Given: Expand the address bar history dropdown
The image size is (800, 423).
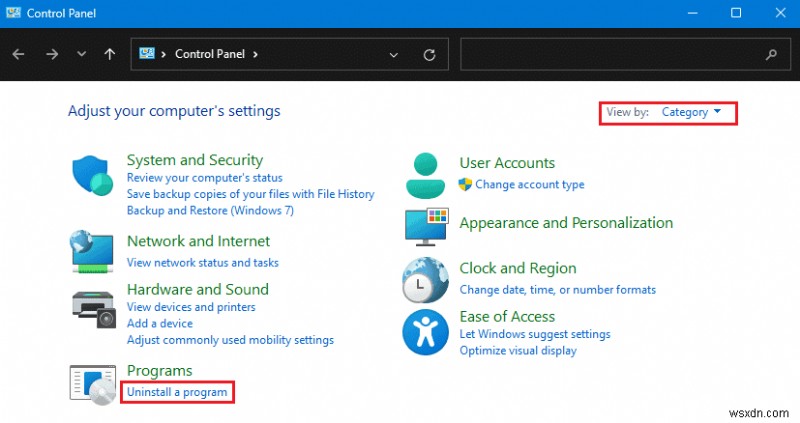Looking at the screenshot, I should pyautogui.click(x=393, y=55).
